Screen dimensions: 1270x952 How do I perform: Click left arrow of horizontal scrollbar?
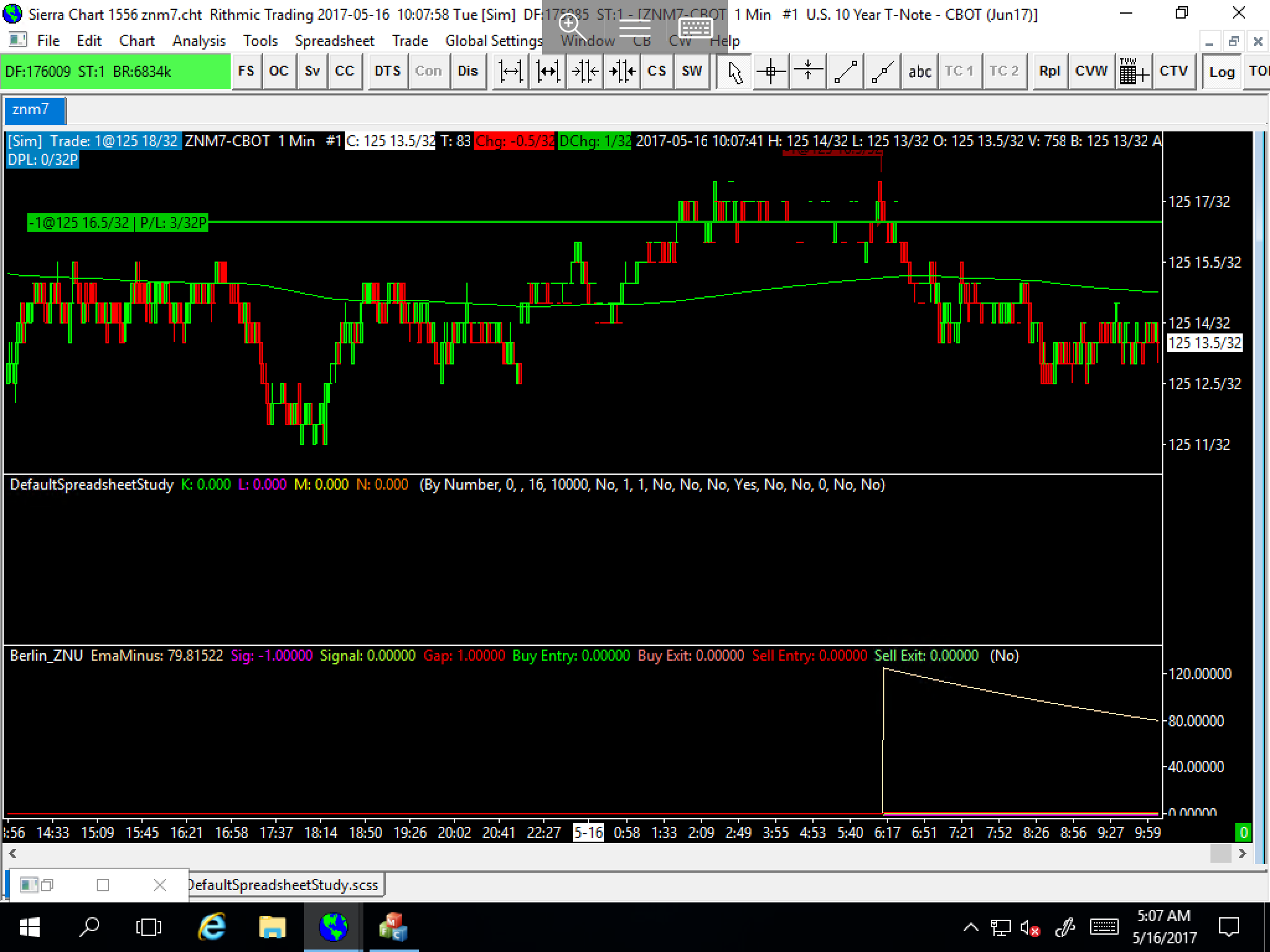click(12, 853)
